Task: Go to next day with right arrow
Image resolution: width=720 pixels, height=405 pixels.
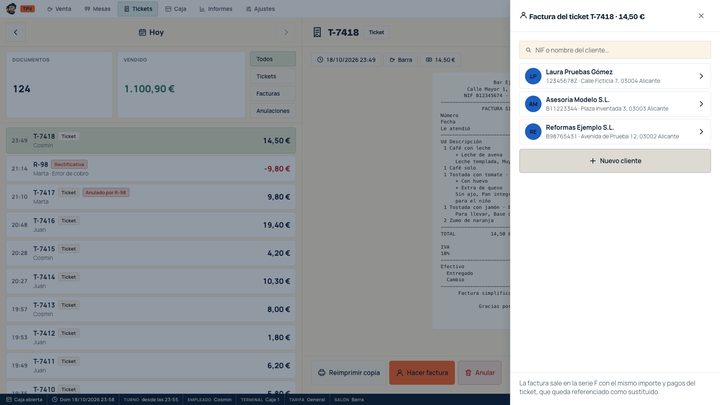Action: click(286, 33)
